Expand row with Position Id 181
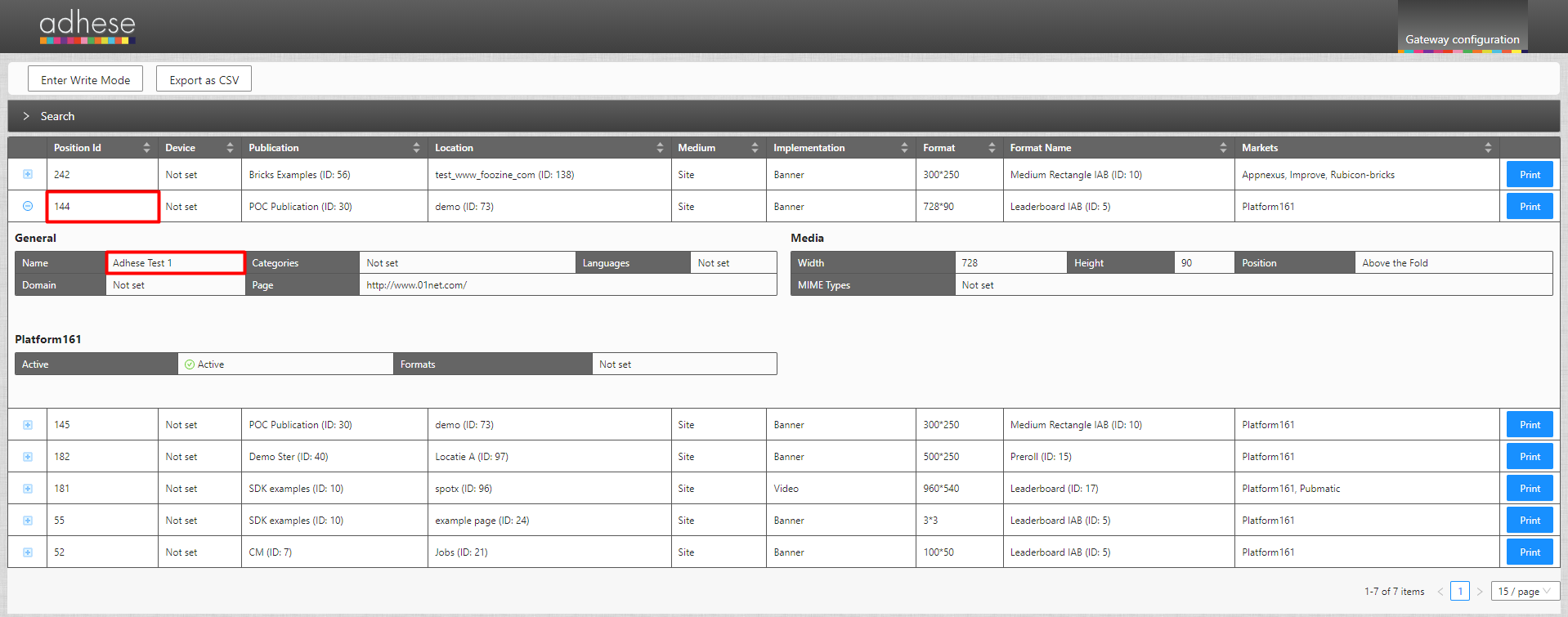The image size is (1568, 617). point(28,489)
